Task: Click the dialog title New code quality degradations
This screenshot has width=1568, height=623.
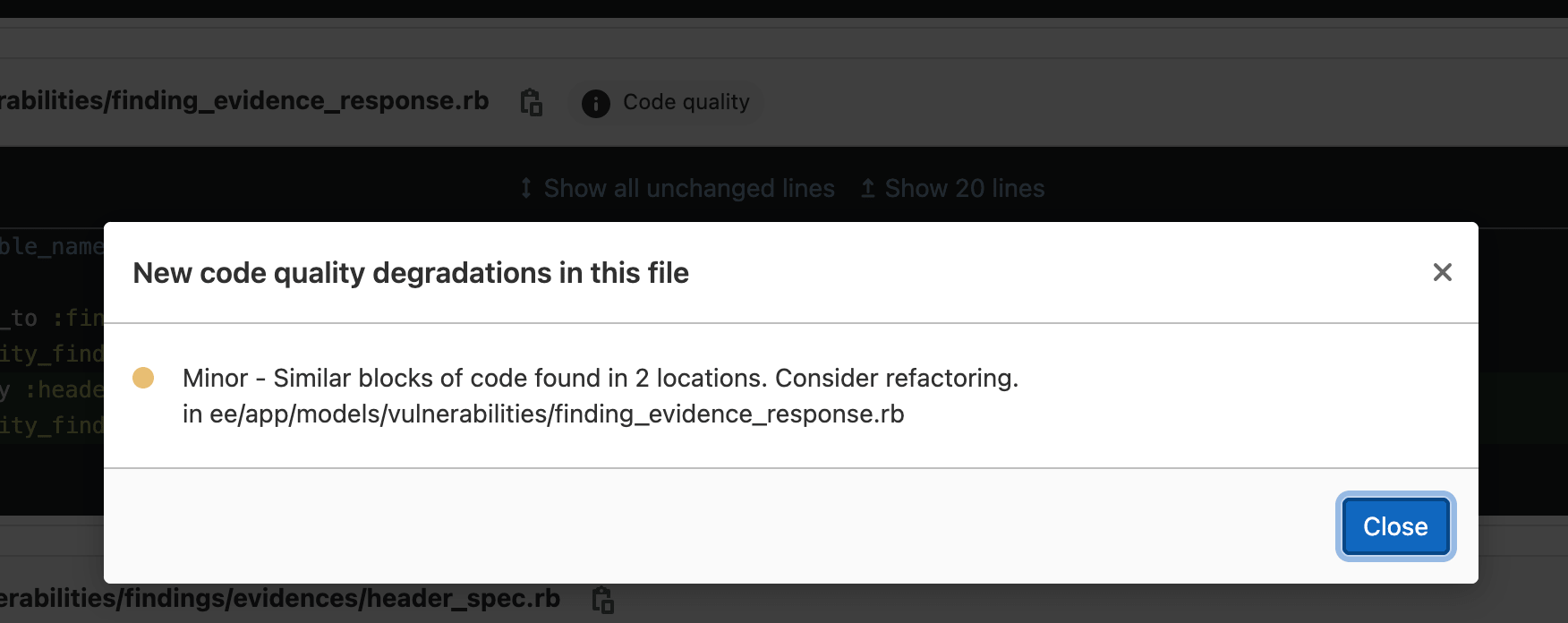Action: tap(411, 273)
